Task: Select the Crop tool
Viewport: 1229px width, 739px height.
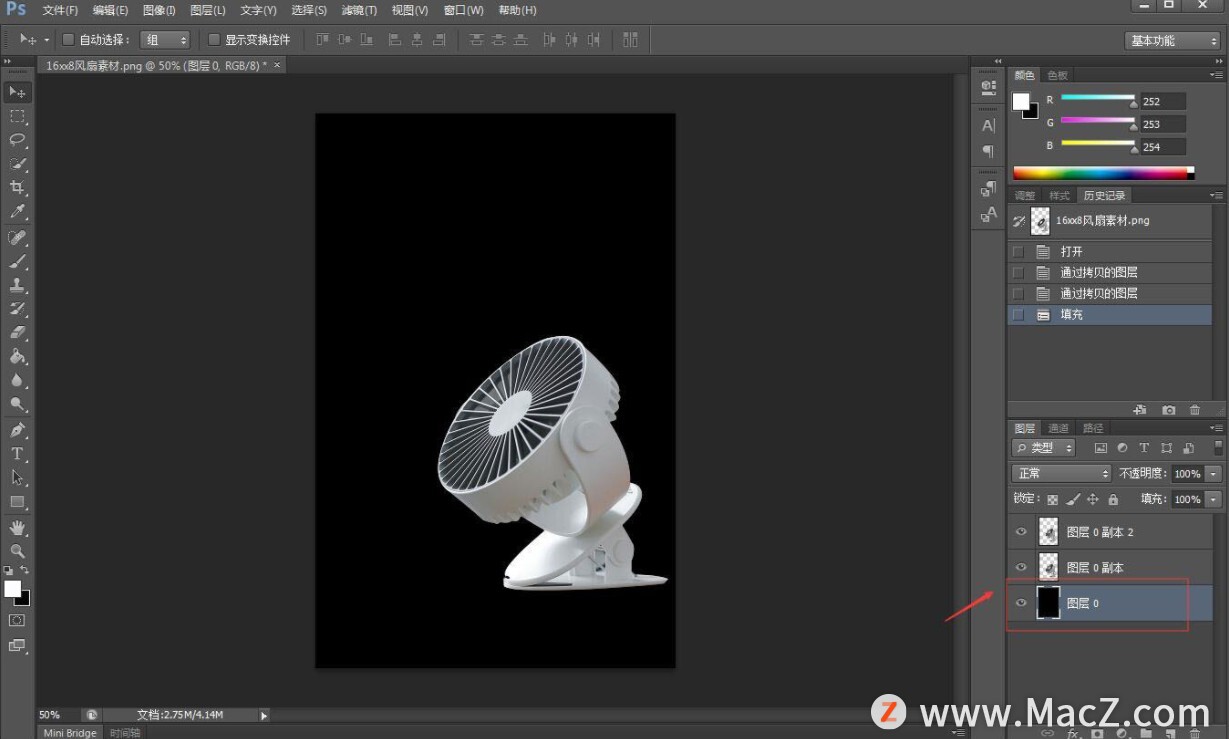Action: (17, 188)
